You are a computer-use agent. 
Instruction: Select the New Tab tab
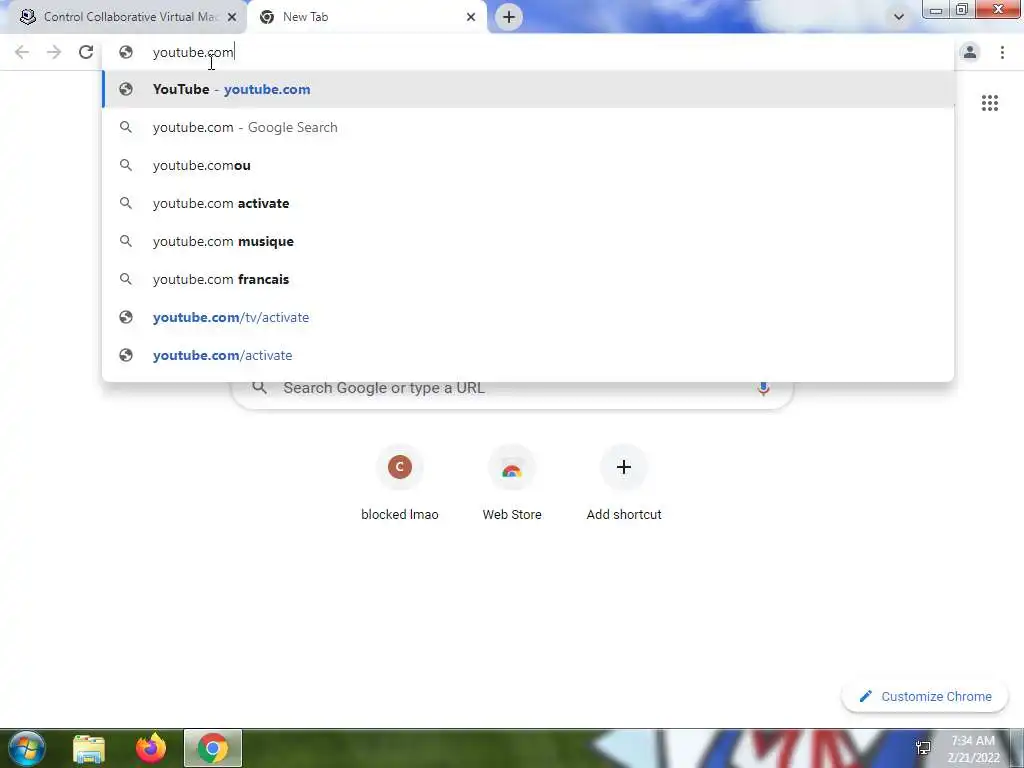tap(368, 17)
